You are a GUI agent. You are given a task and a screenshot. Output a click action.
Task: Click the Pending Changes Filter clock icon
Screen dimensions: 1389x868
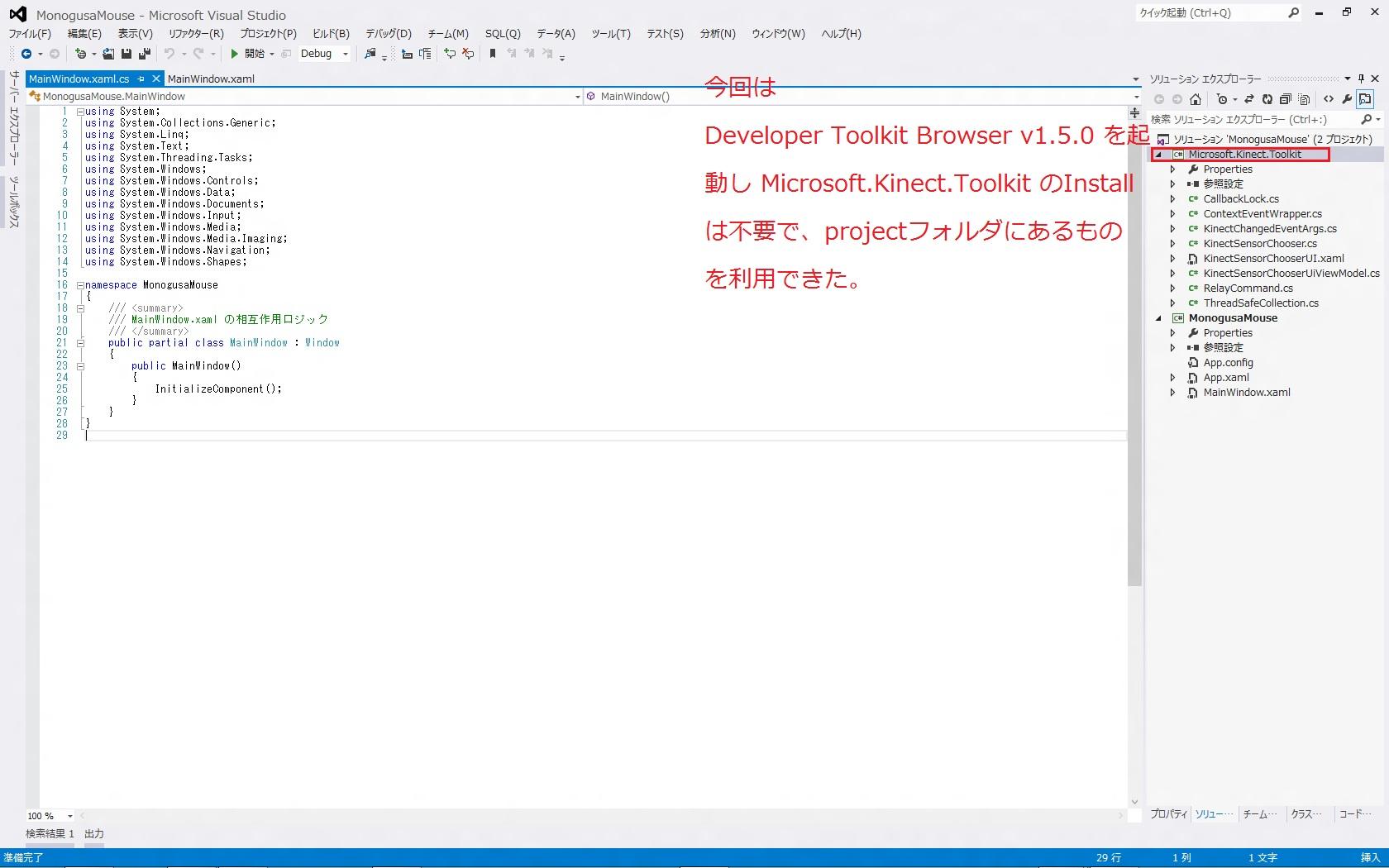(1222, 99)
